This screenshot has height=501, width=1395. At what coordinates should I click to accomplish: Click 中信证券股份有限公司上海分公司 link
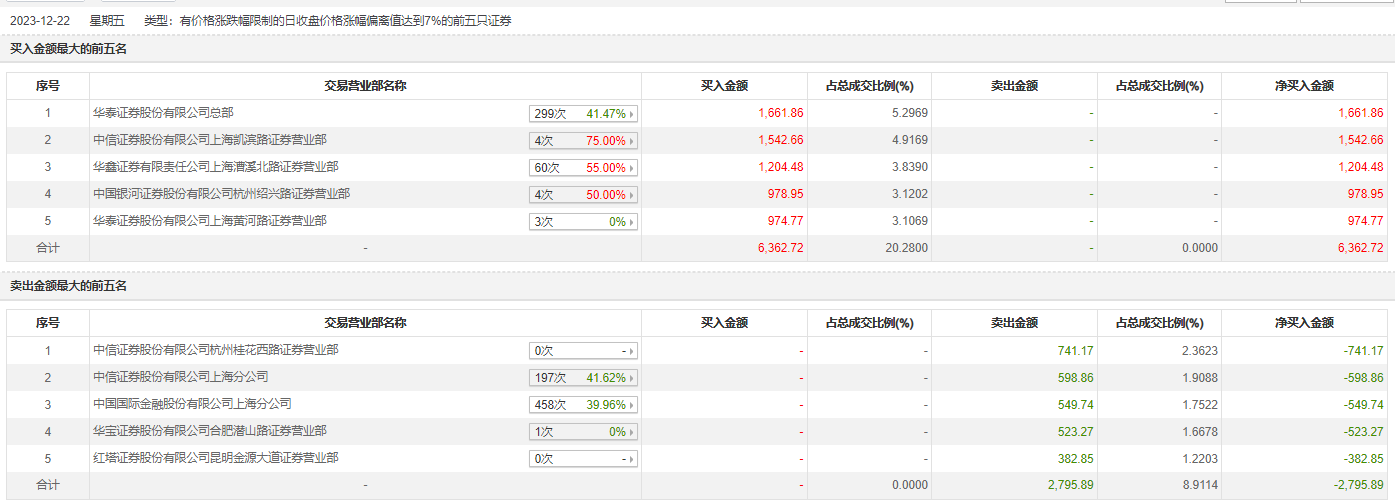pos(180,377)
